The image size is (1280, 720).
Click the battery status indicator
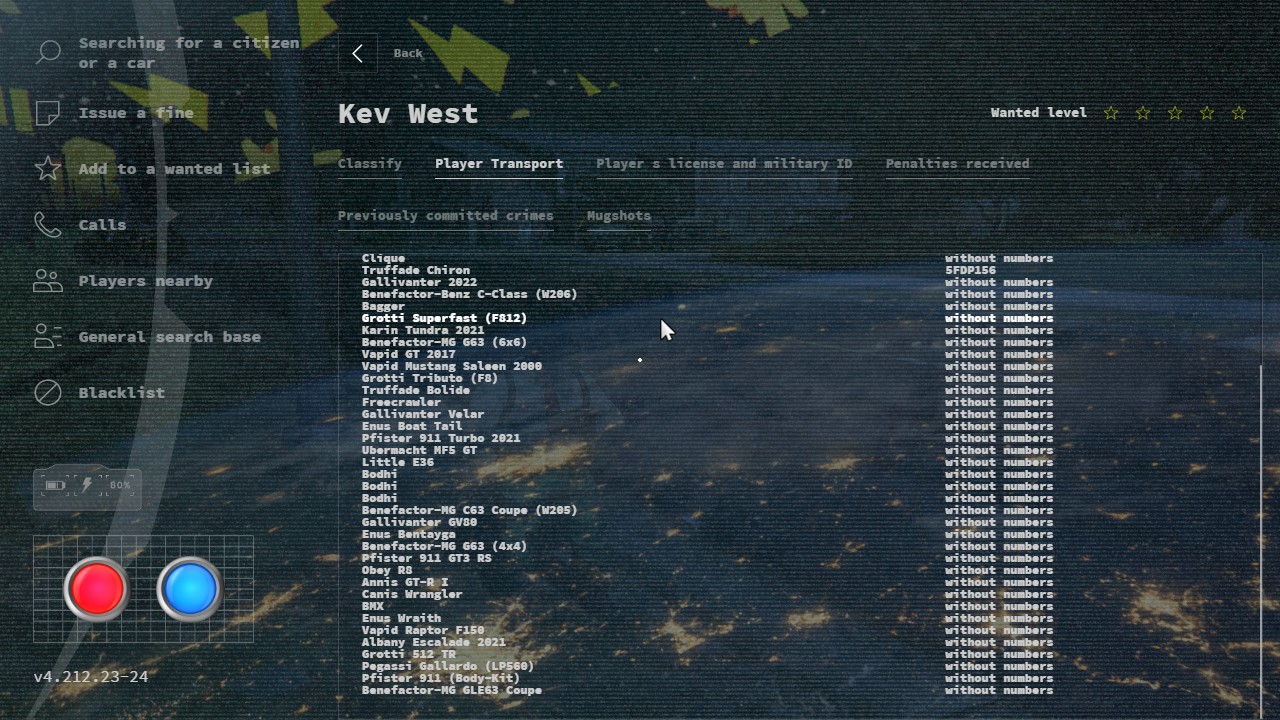tap(87, 487)
